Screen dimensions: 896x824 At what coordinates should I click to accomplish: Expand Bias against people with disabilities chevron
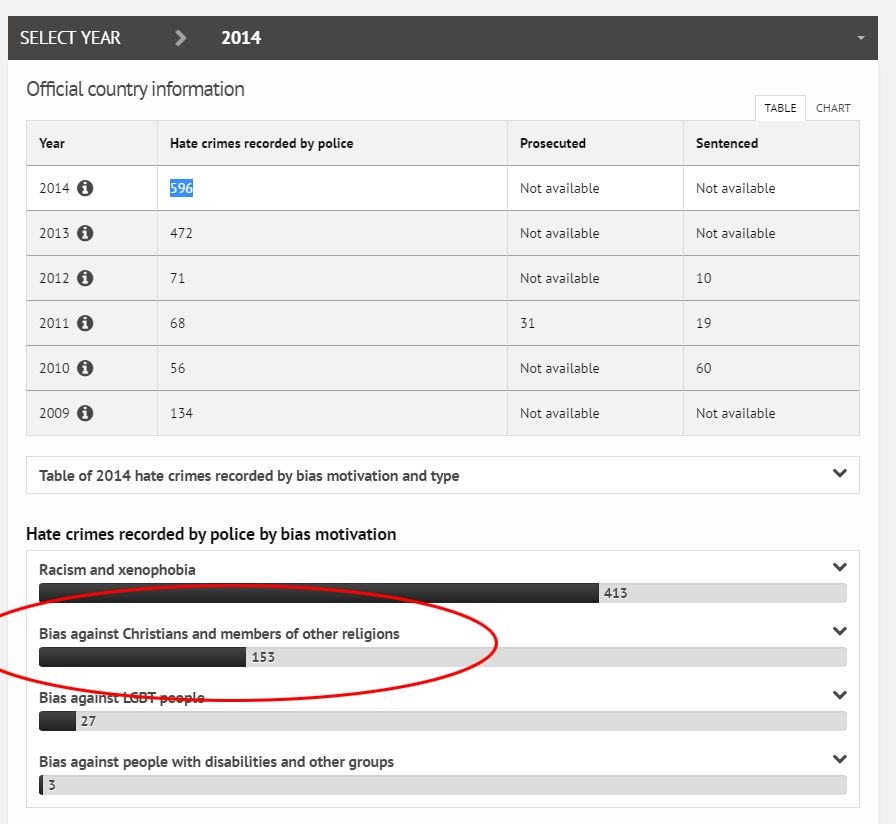coord(839,759)
